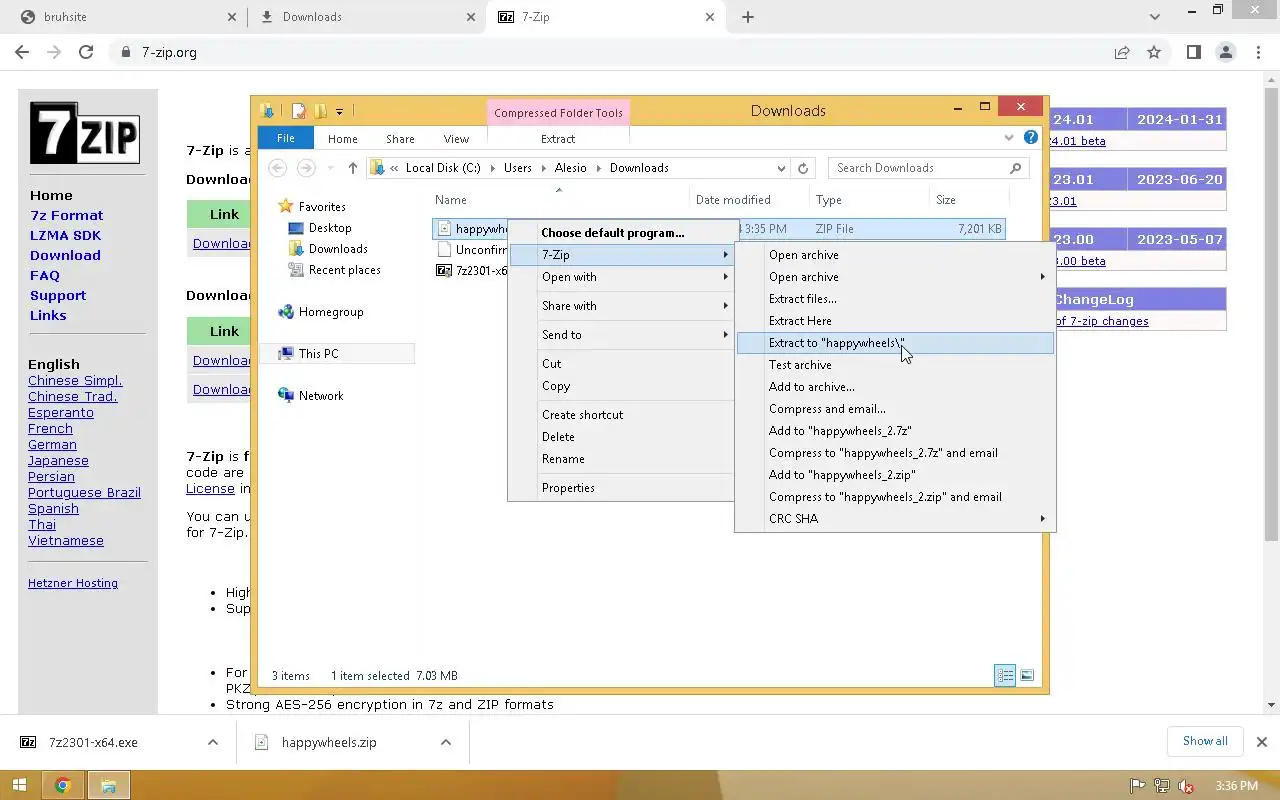The height and width of the screenshot is (800, 1280).
Task: Select Vietnamese language link
Action: (x=66, y=541)
